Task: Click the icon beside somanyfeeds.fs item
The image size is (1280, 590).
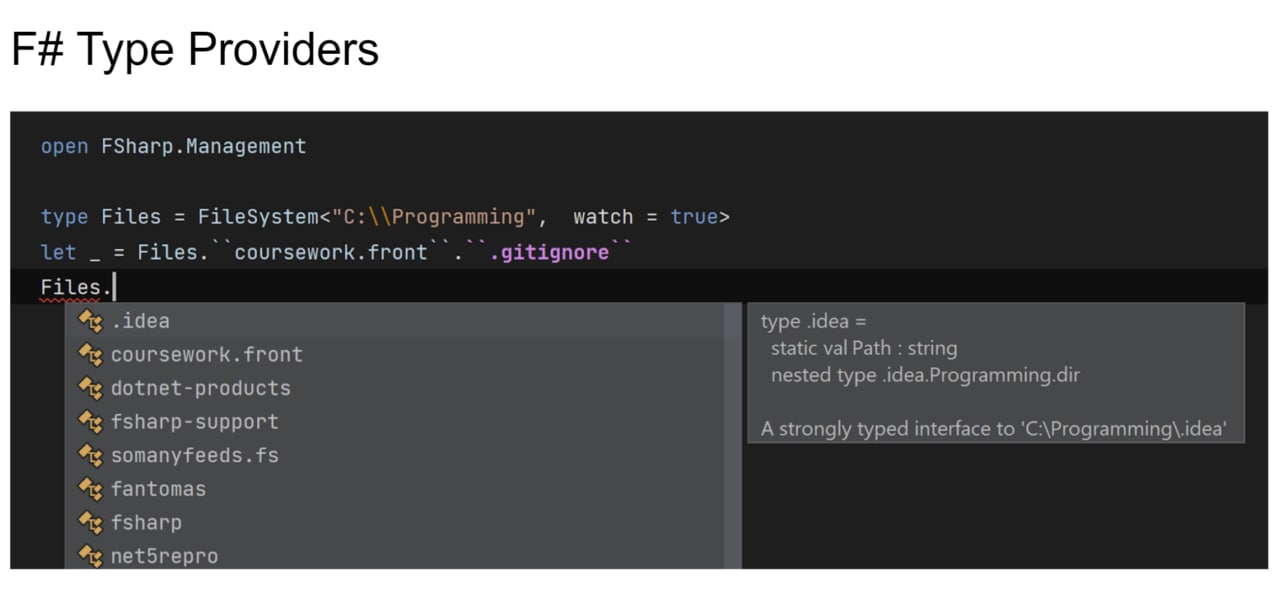Action: click(x=91, y=456)
